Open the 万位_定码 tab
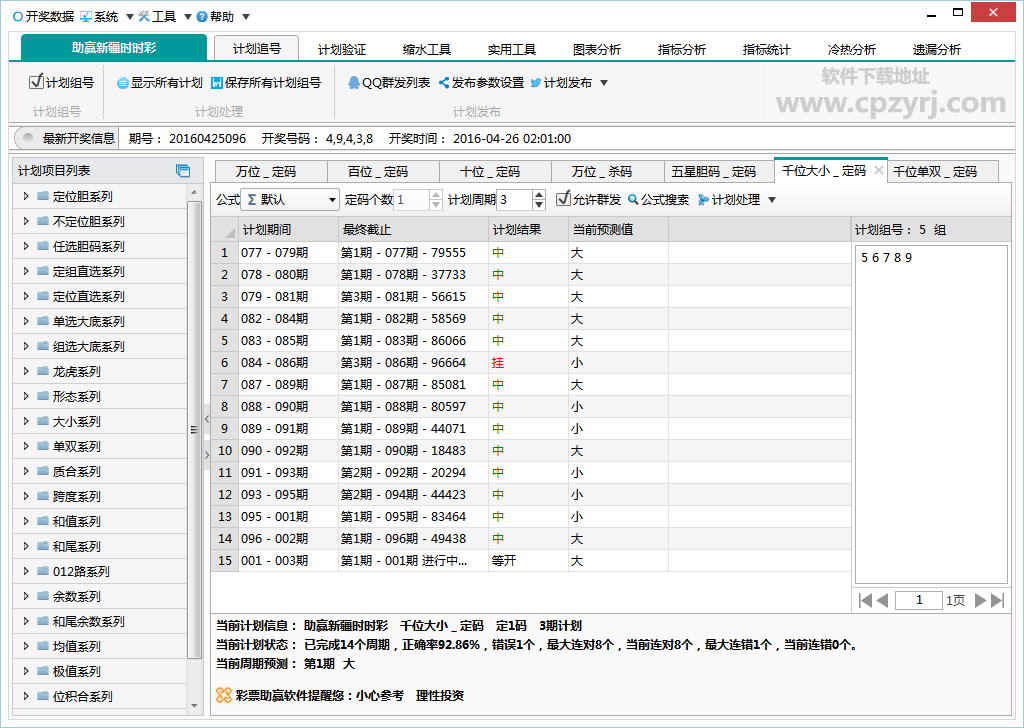 click(x=271, y=171)
